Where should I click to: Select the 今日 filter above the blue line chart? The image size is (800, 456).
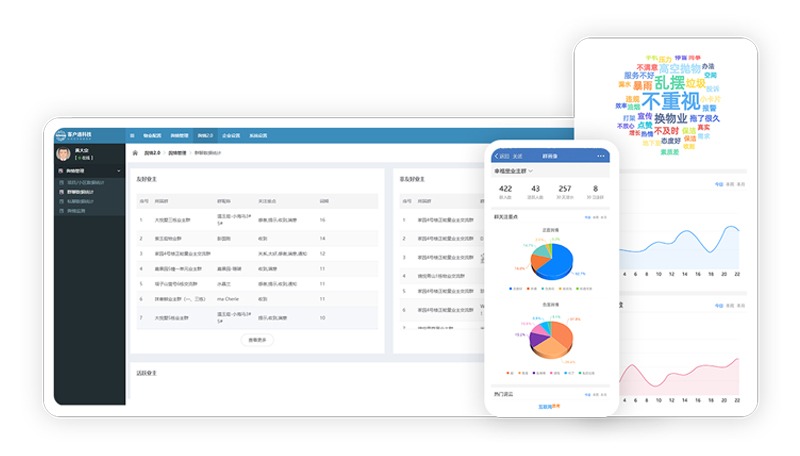pos(718,184)
